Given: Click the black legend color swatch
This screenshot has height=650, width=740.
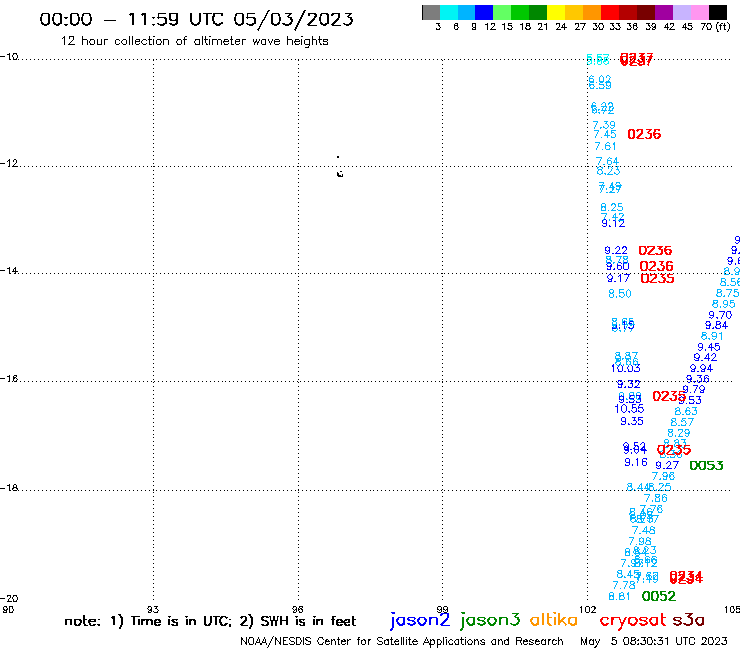Looking at the screenshot, I should (x=718, y=12).
